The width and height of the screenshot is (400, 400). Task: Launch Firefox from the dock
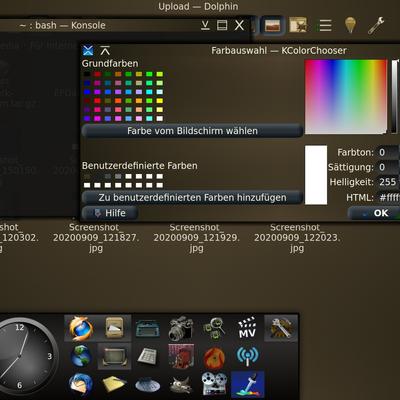(81, 329)
